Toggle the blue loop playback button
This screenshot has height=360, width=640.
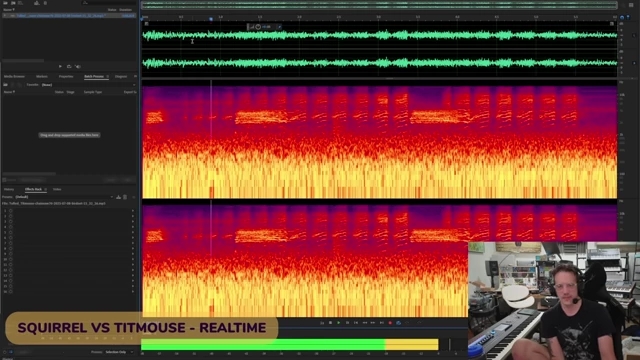pyautogui.click(x=399, y=323)
